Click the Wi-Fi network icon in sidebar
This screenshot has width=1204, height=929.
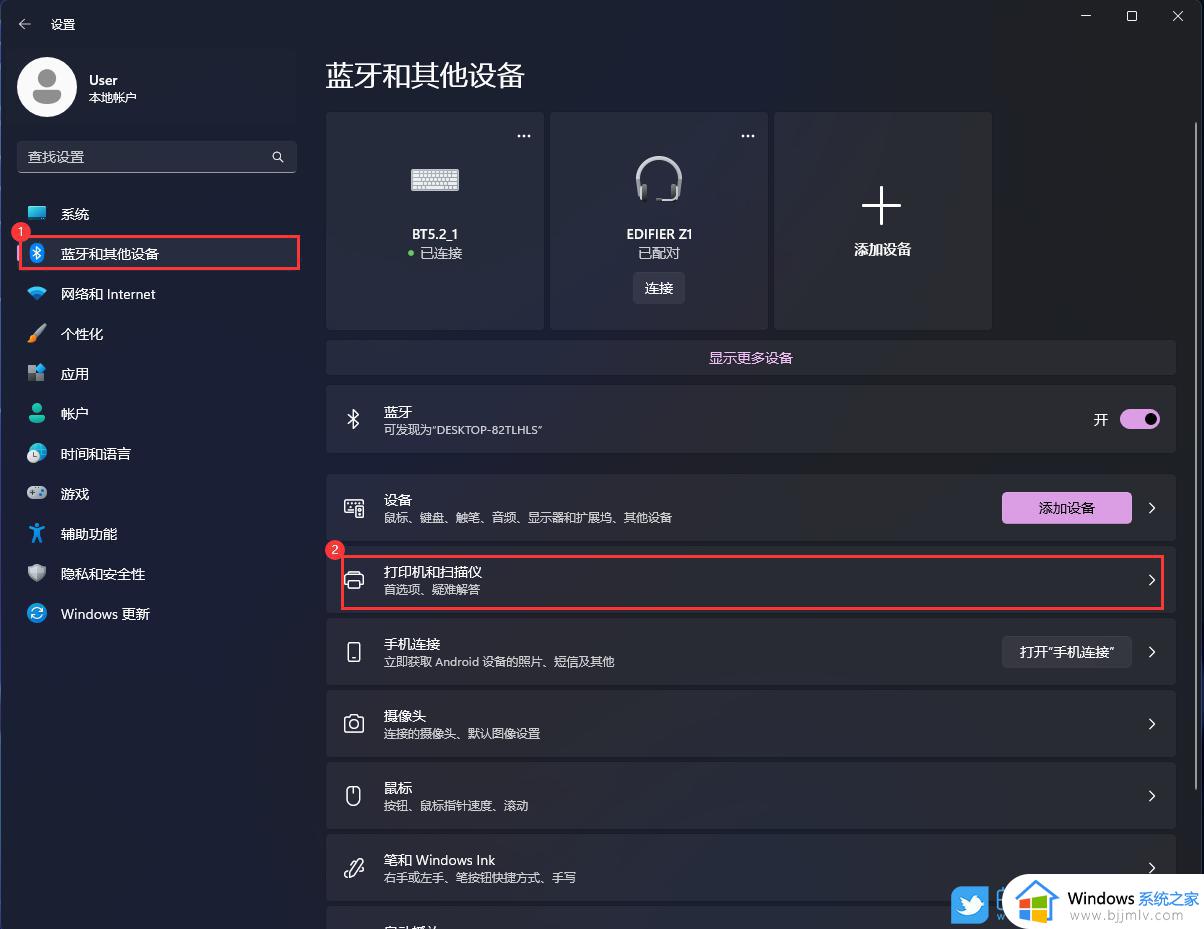pyautogui.click(x=37, y=294)
